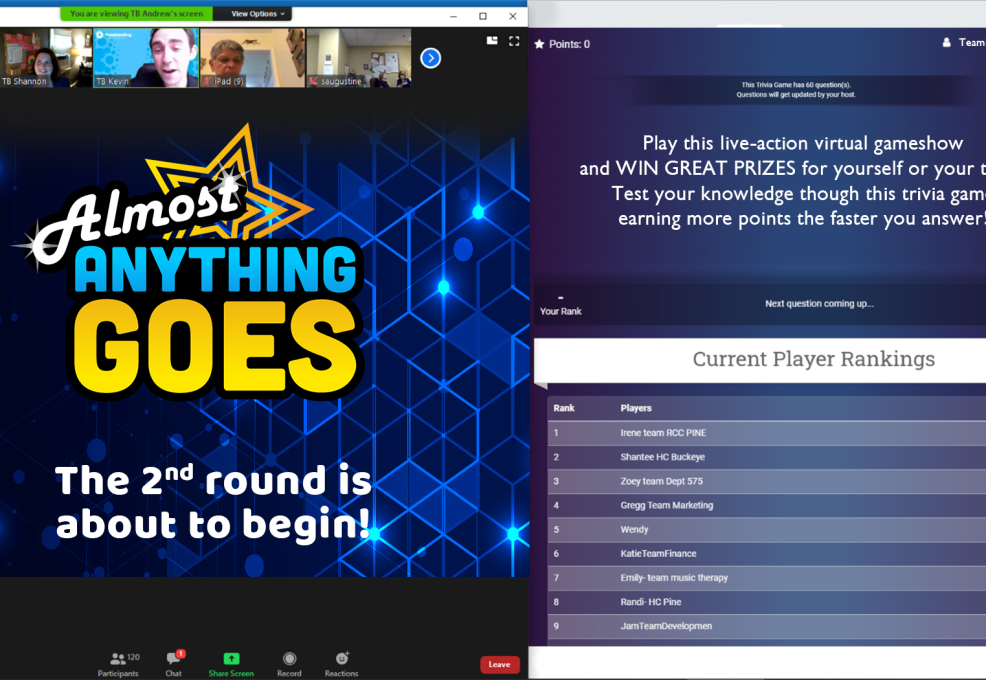Click the Players column header
This screenshot has height=680, width=986.
tap(636, 408)
